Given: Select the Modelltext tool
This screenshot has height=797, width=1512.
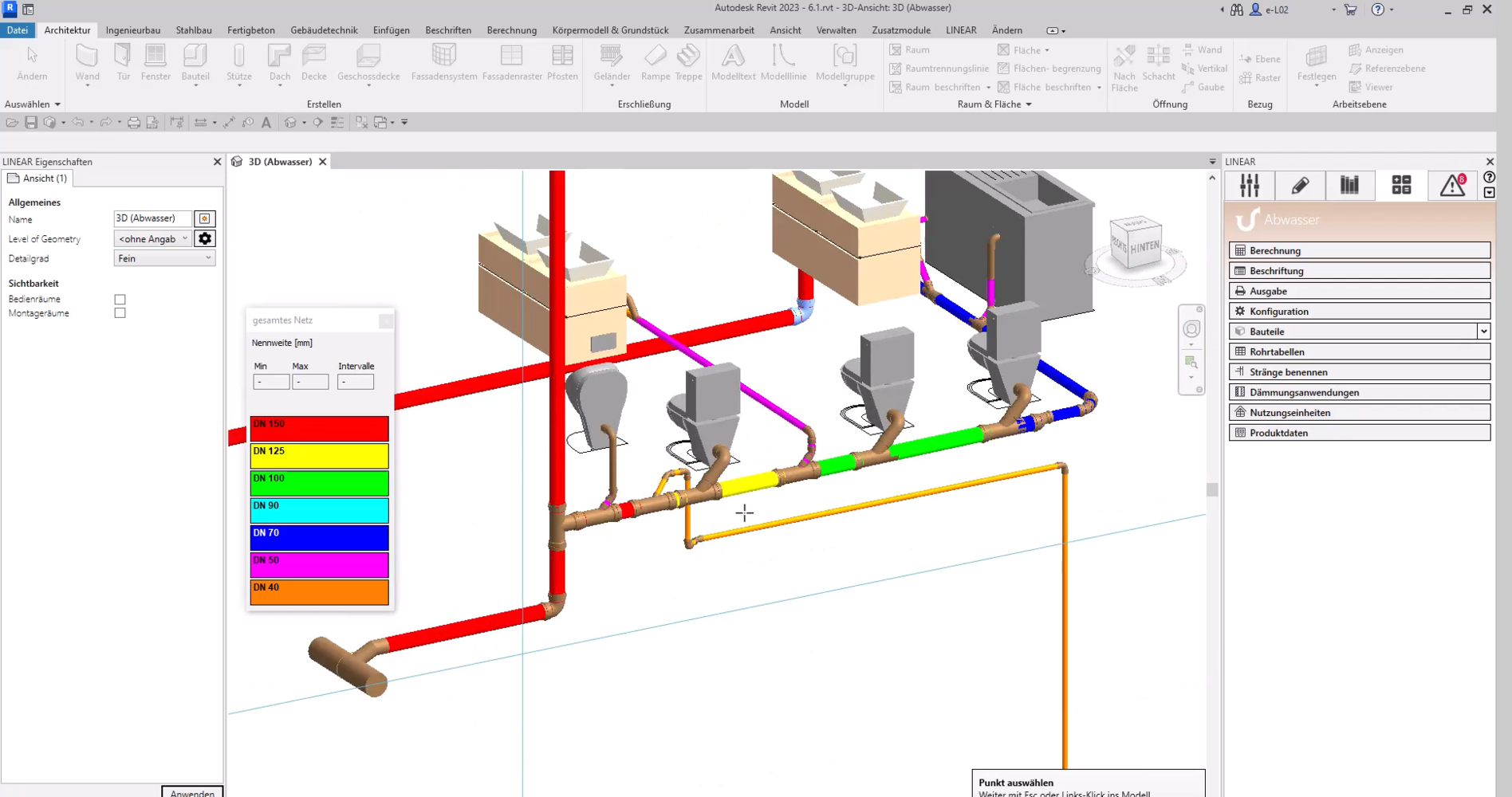Looking at the screenshot, I should 733,63.
